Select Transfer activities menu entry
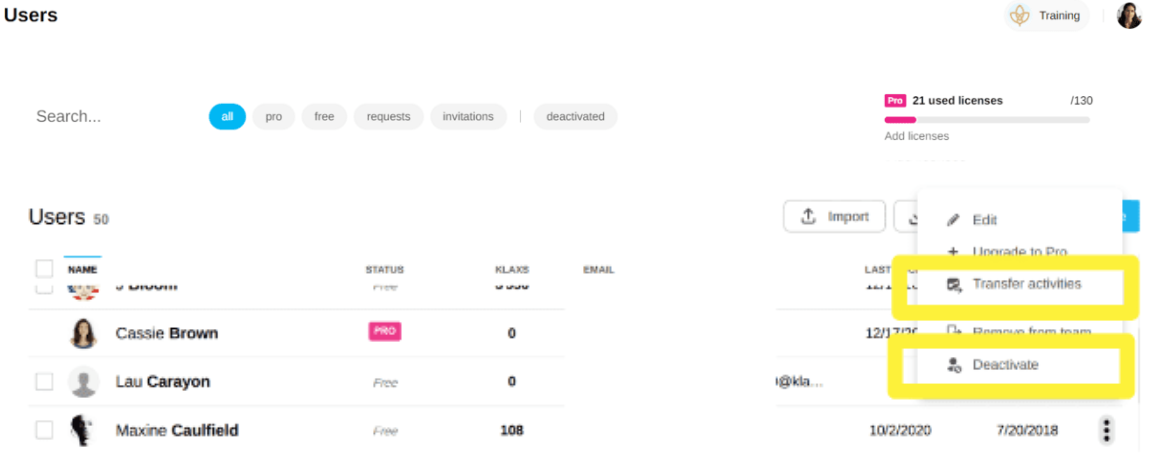 pyautogui.click(x=1026, y=284)
